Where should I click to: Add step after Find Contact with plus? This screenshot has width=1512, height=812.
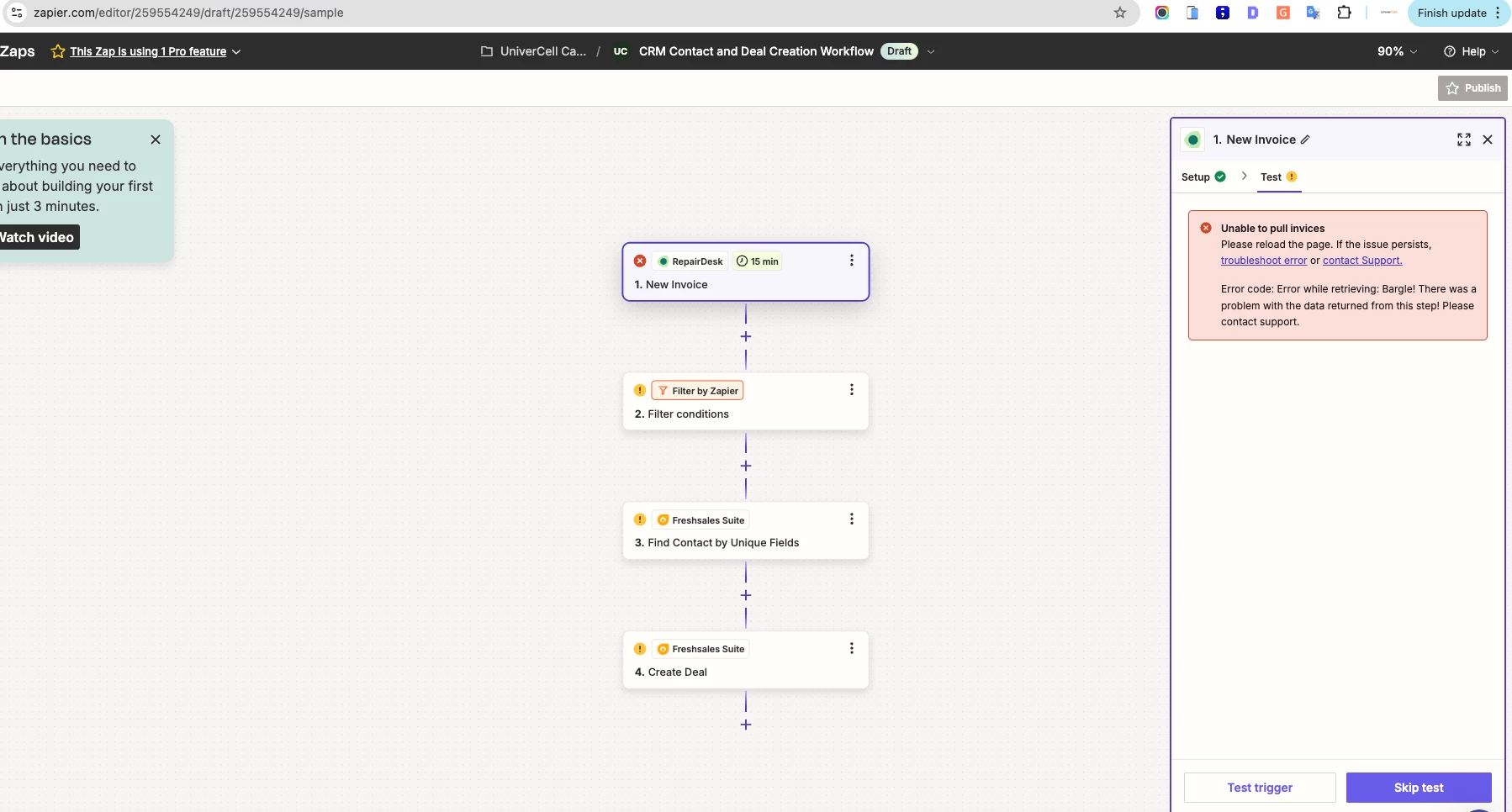pyautogui.click(x=745, y=595)
